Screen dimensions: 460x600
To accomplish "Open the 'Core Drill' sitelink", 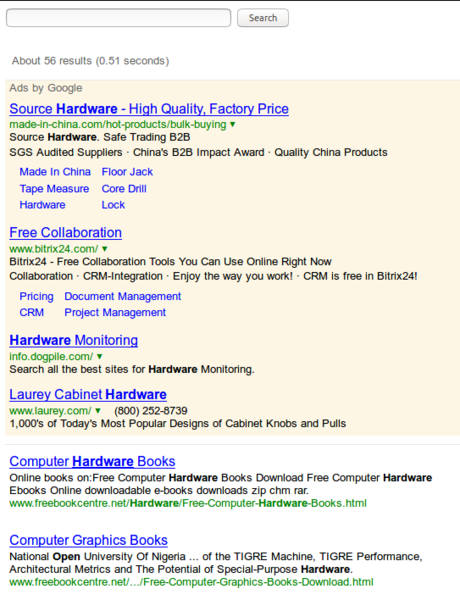I will [x=124, y=189].
